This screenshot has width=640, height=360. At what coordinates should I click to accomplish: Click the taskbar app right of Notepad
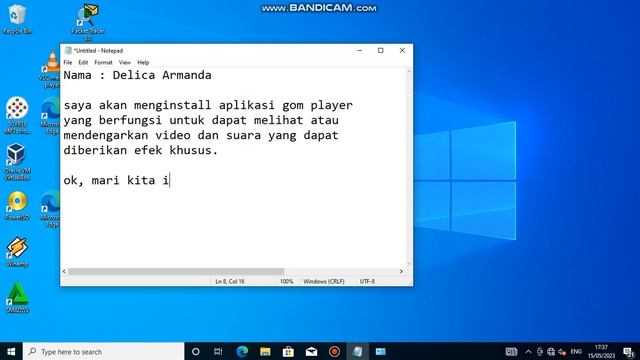380,351
